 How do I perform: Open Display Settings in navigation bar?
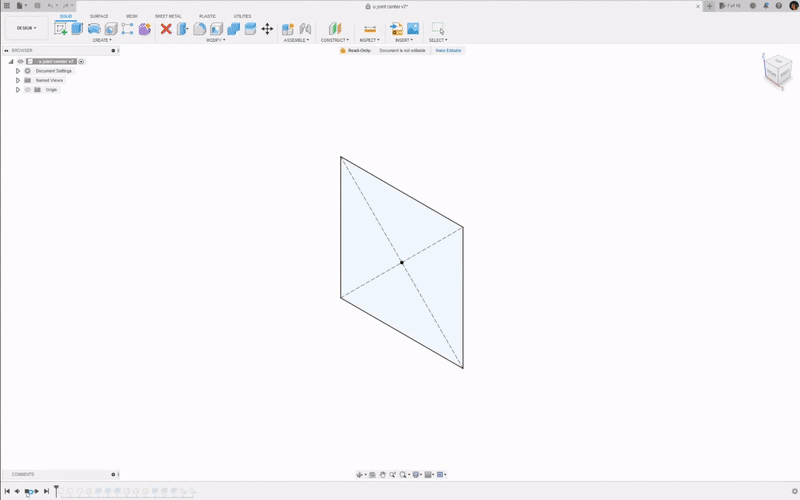pyautogui.click(x=417, y=474)
